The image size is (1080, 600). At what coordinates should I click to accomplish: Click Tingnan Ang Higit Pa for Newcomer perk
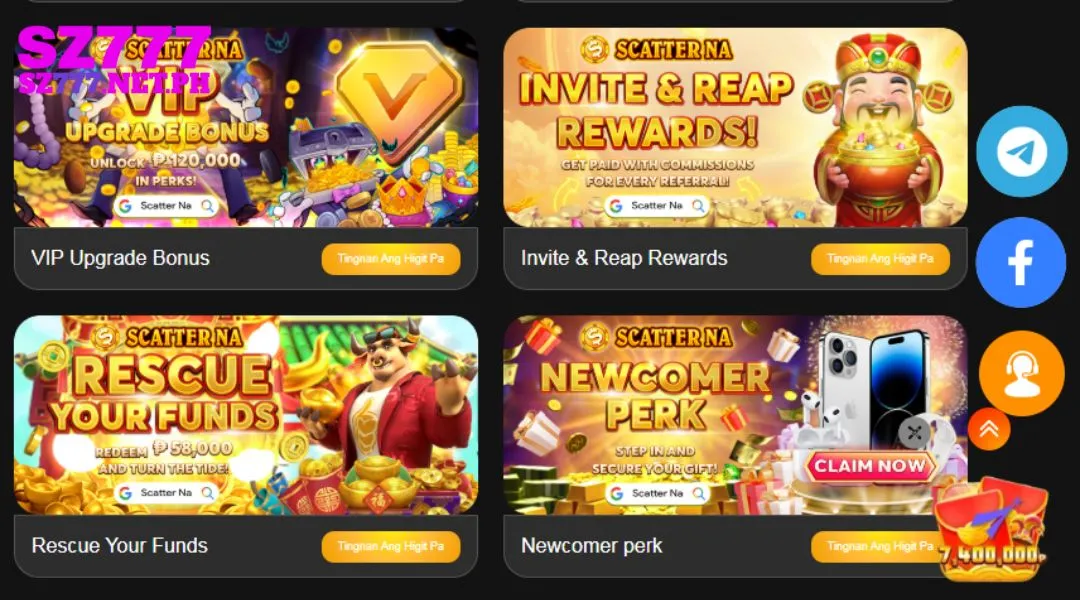pyautogui.click(x=873, y=546)
